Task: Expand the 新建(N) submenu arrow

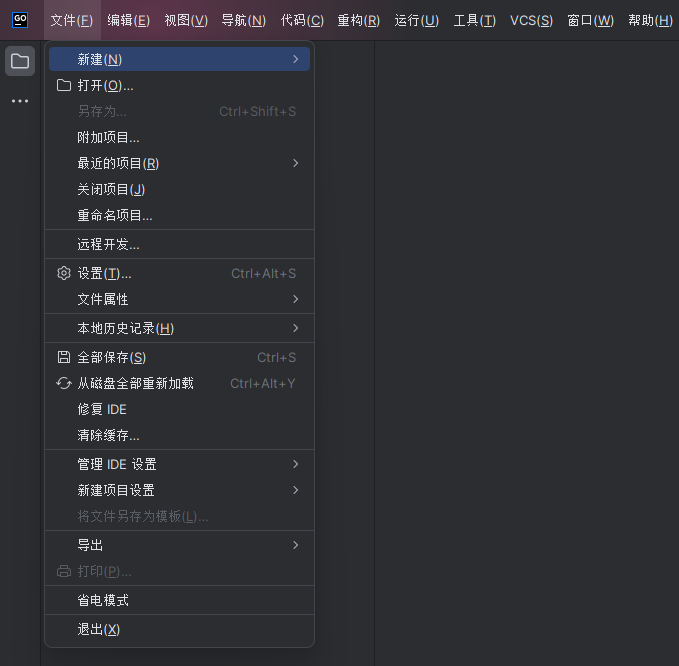Action: point(296,59)
